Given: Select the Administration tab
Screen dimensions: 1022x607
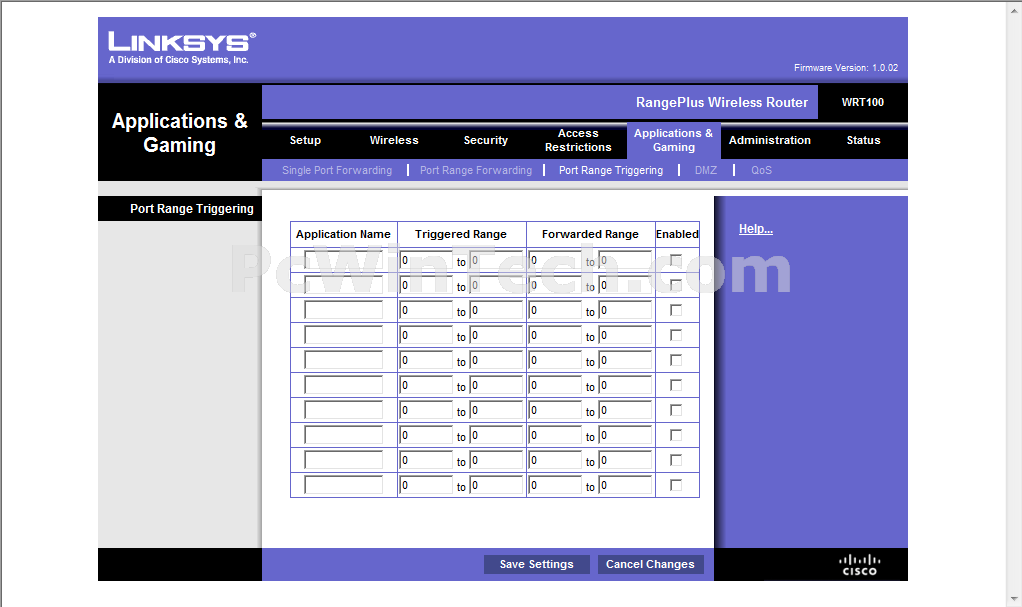Looking at the screenshot, I should click(770, 140).
